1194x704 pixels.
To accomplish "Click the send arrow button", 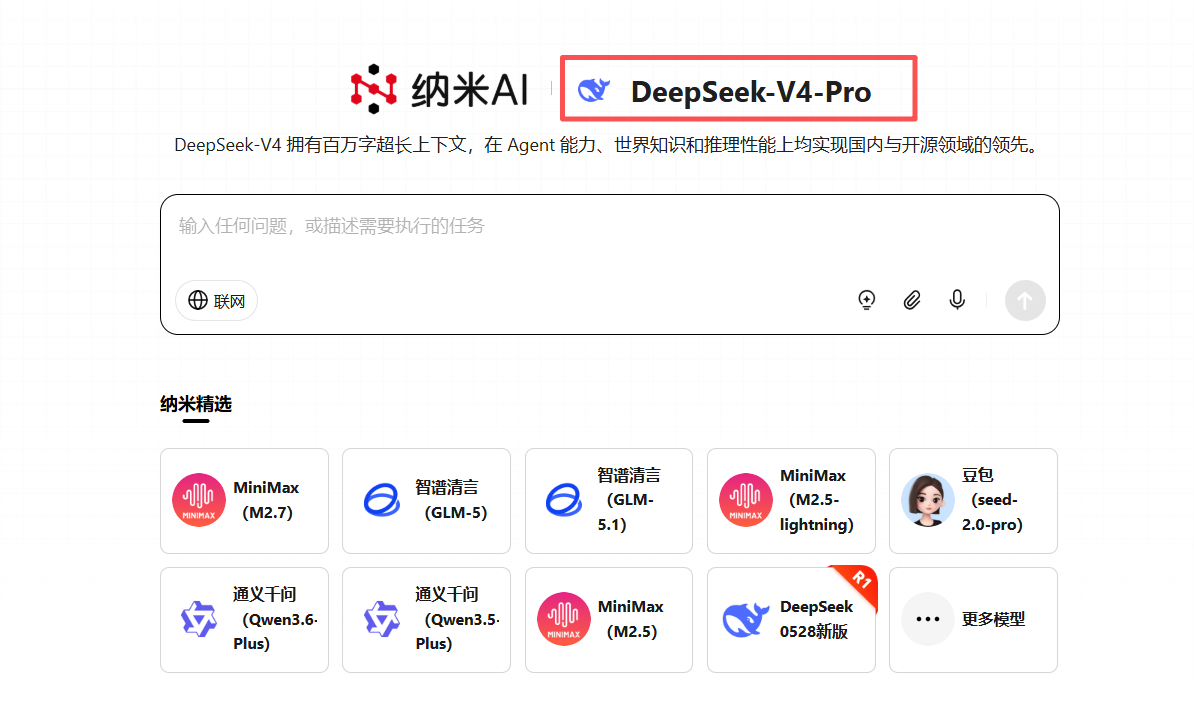I will coord(1025,301).
